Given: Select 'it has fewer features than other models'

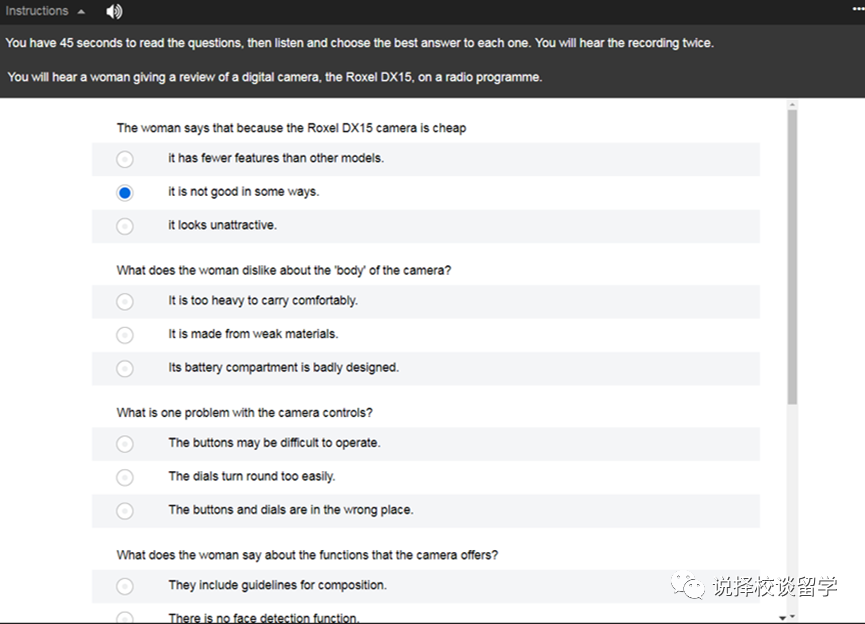Looking at the screenshot, I should point(125,159).
